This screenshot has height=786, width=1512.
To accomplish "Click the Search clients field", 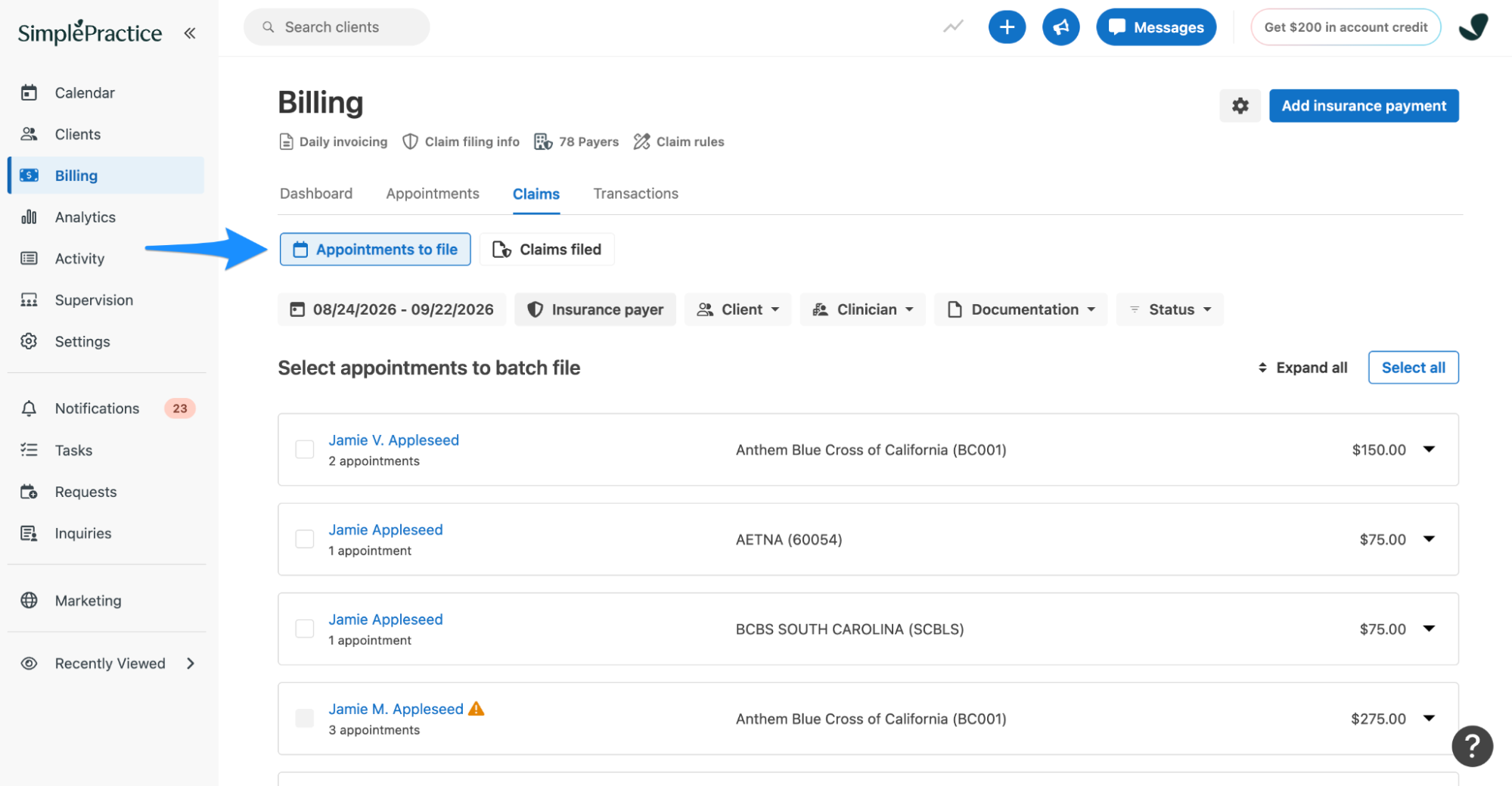I will click(x=337, y=27).
